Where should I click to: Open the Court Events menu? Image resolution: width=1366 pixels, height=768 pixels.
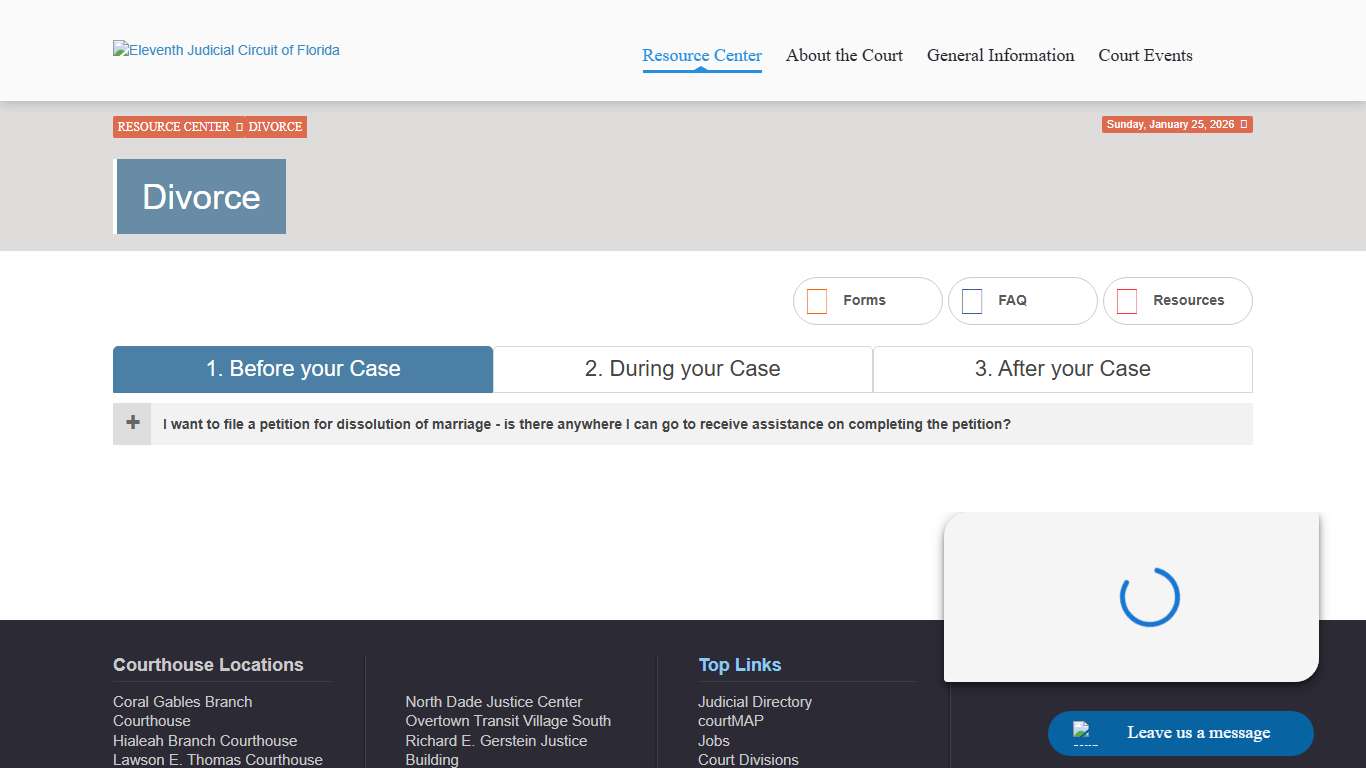coord(1145,56)
